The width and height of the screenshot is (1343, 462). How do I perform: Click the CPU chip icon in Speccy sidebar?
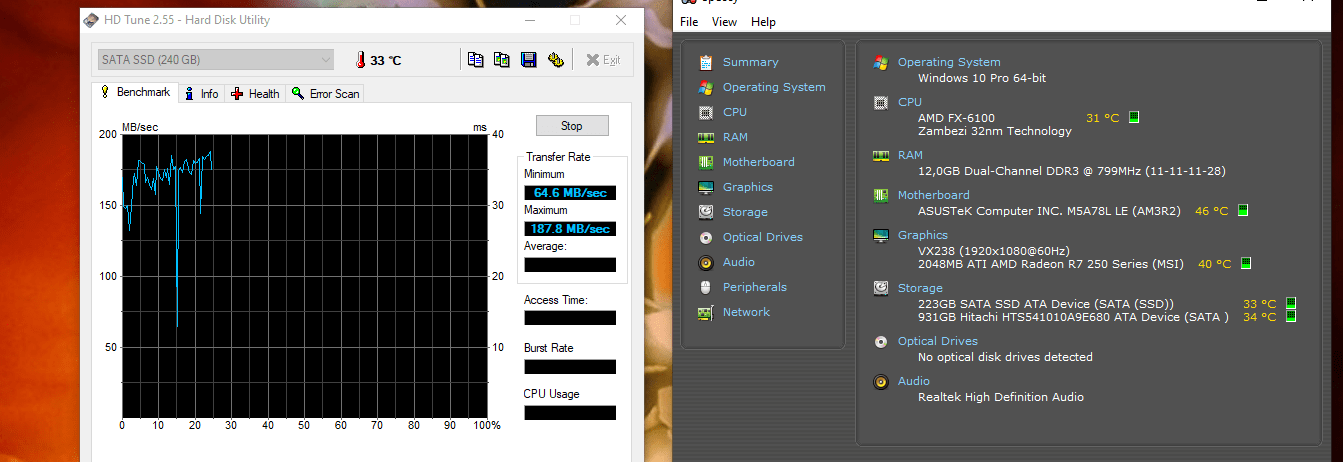(706, 112)
